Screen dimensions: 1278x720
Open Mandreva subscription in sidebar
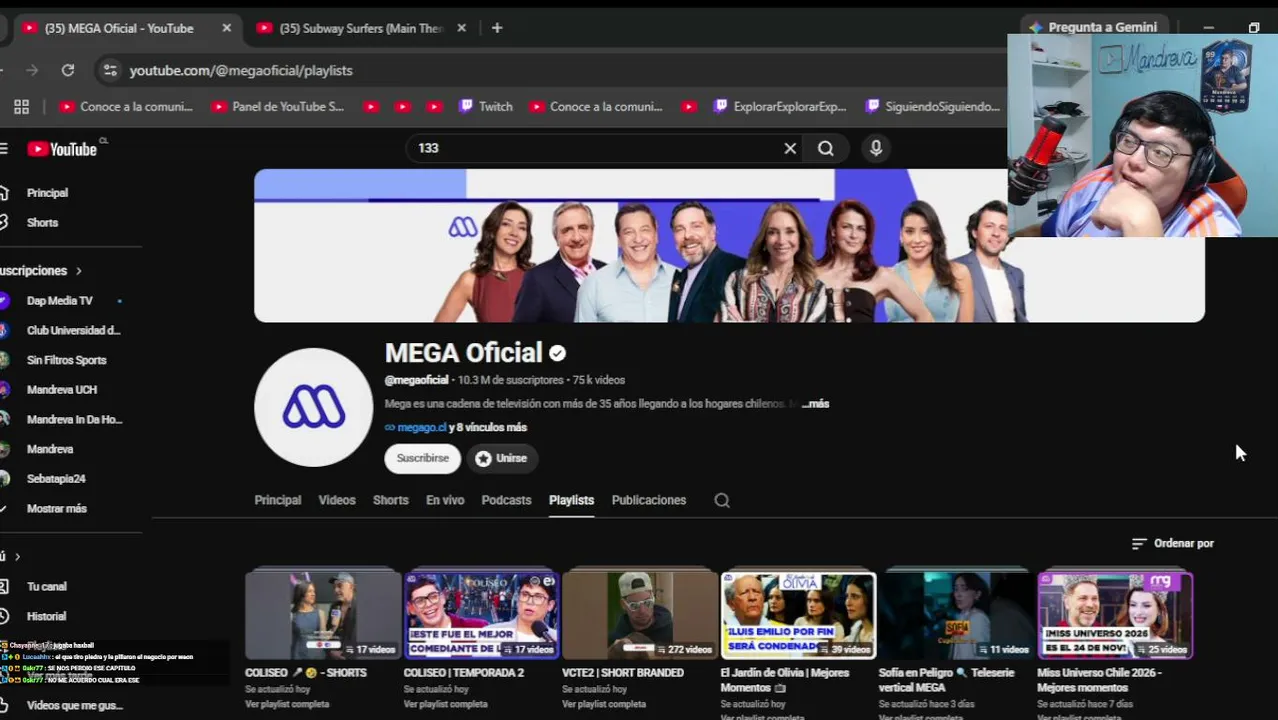click(50, 449)
